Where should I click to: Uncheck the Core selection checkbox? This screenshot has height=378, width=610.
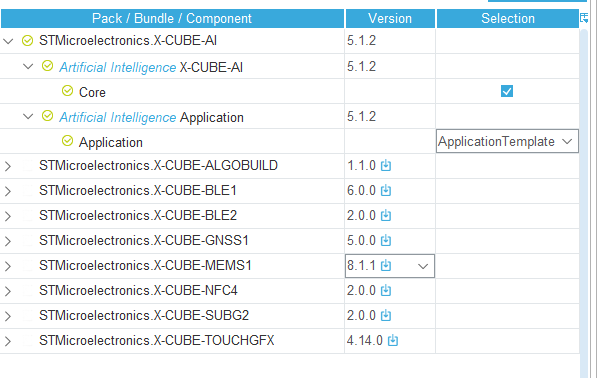pos(507,91)
